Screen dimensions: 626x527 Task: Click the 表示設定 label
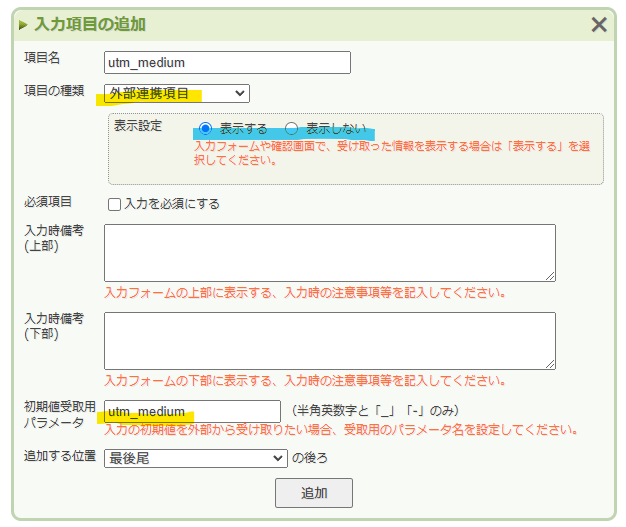(138, 128)
